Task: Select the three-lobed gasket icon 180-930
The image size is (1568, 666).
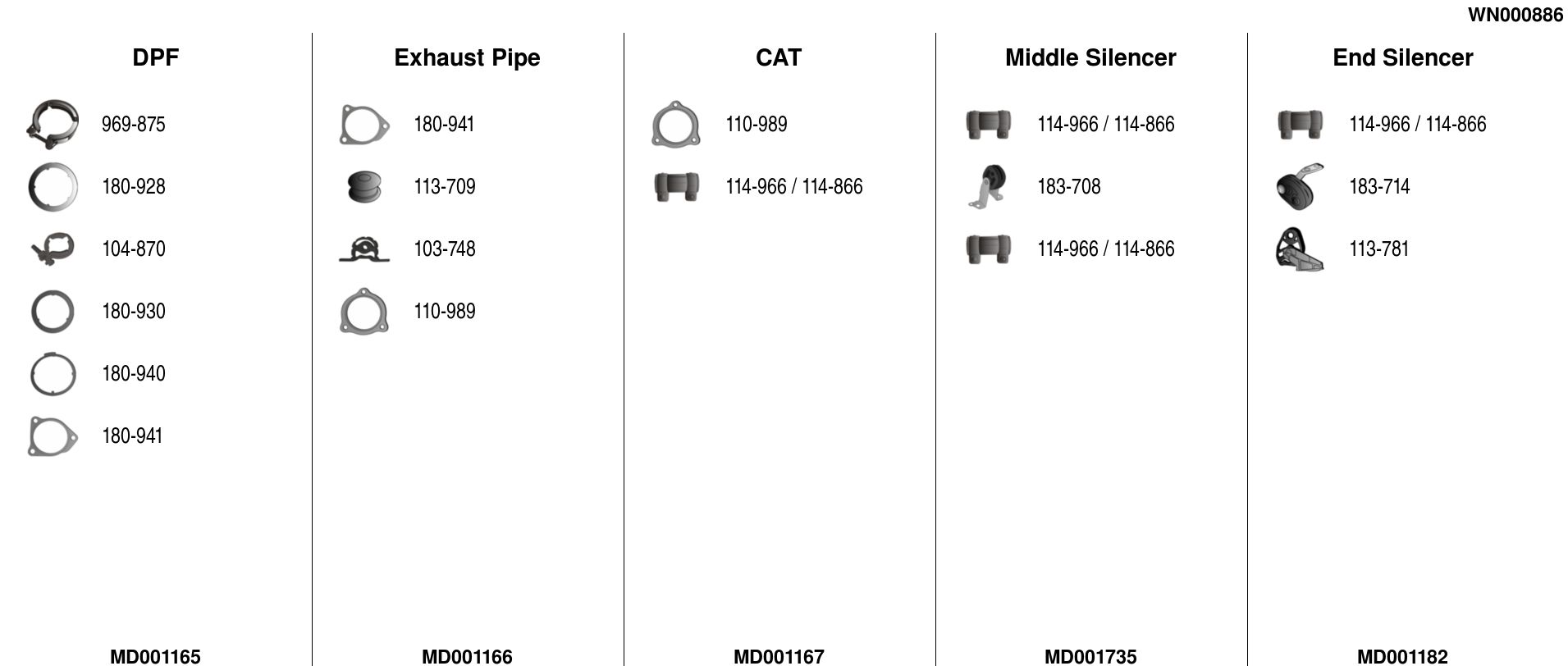Action: [x=53, y=312]
